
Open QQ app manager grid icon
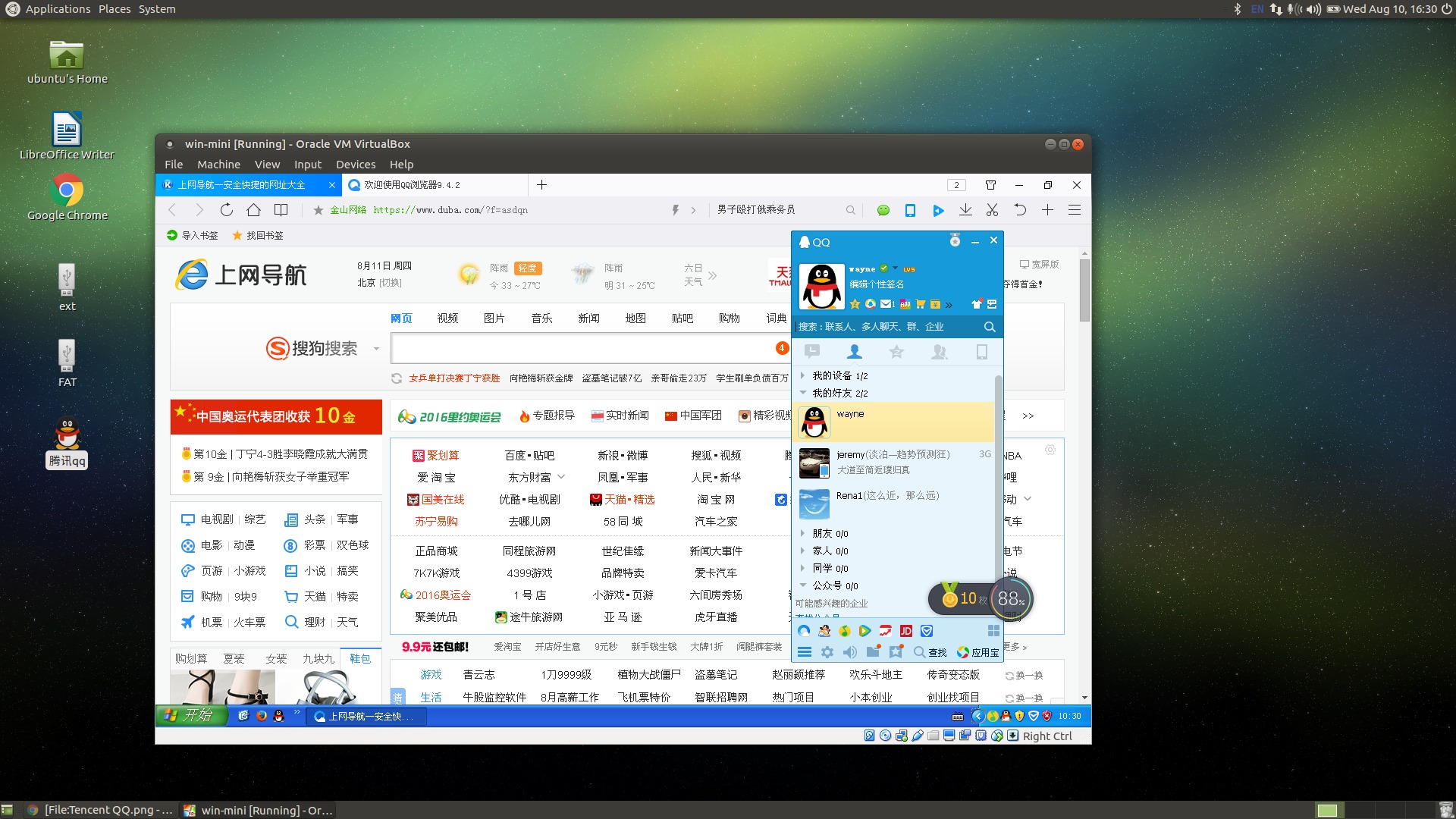pyautogui.click(x=993, y=631)
